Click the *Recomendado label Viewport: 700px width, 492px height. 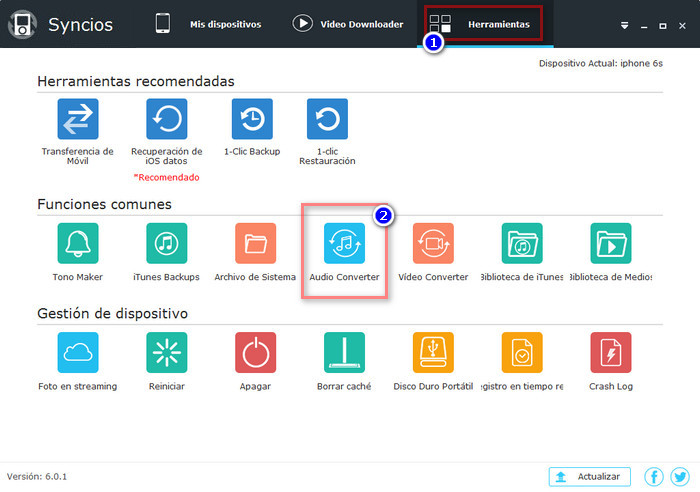point(167,177)
